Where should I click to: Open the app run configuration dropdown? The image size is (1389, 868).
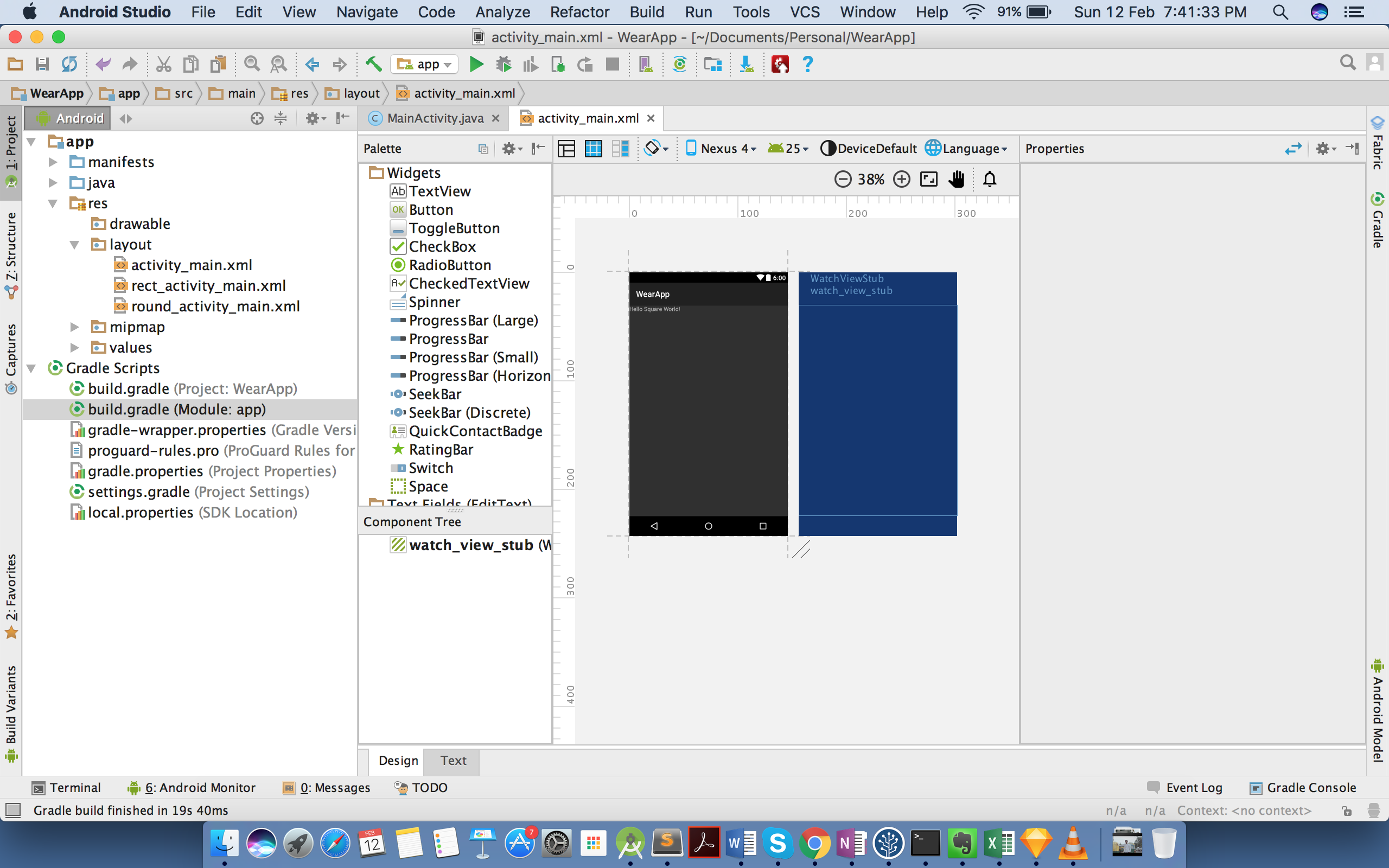[424, 65]
